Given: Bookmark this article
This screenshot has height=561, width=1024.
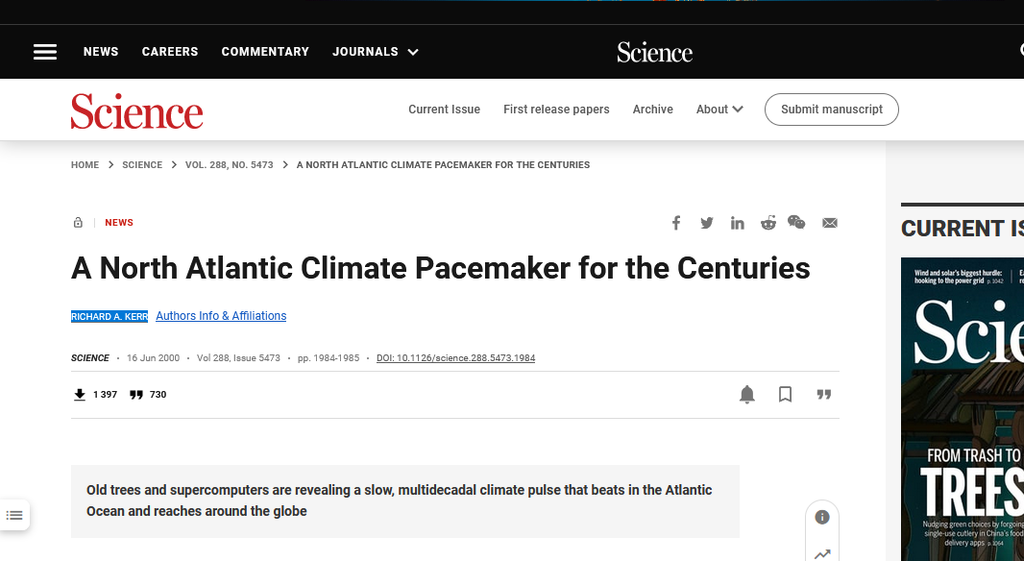Looking at the screenshot, I should pos(785,394).
